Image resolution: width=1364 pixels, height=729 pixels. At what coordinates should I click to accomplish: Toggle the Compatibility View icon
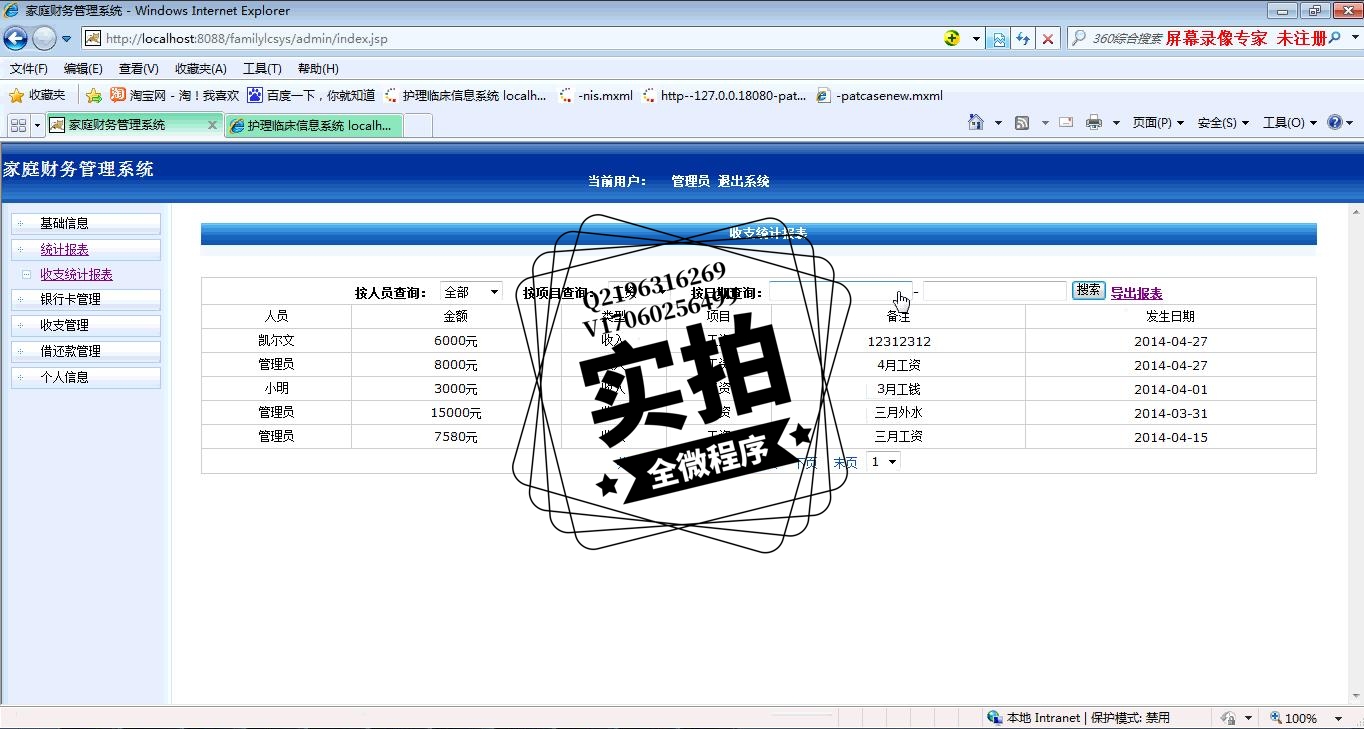tap(998, 39)
